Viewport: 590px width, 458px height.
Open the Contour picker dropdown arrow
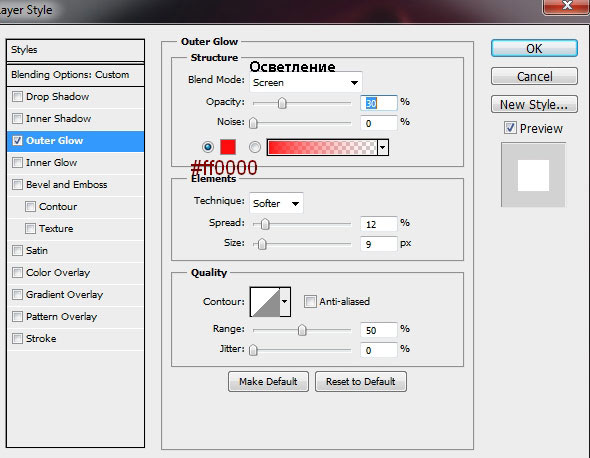pos(285,301)
